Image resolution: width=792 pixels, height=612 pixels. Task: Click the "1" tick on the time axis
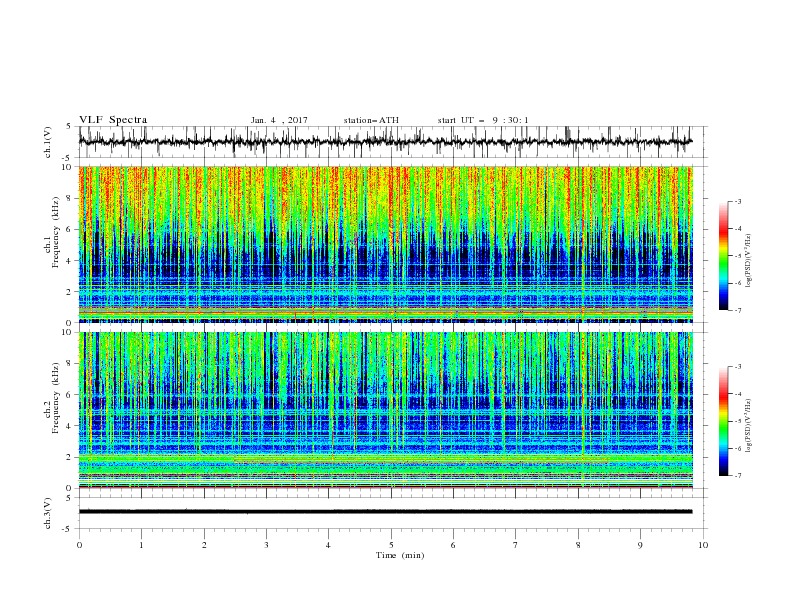coord(141,545)
